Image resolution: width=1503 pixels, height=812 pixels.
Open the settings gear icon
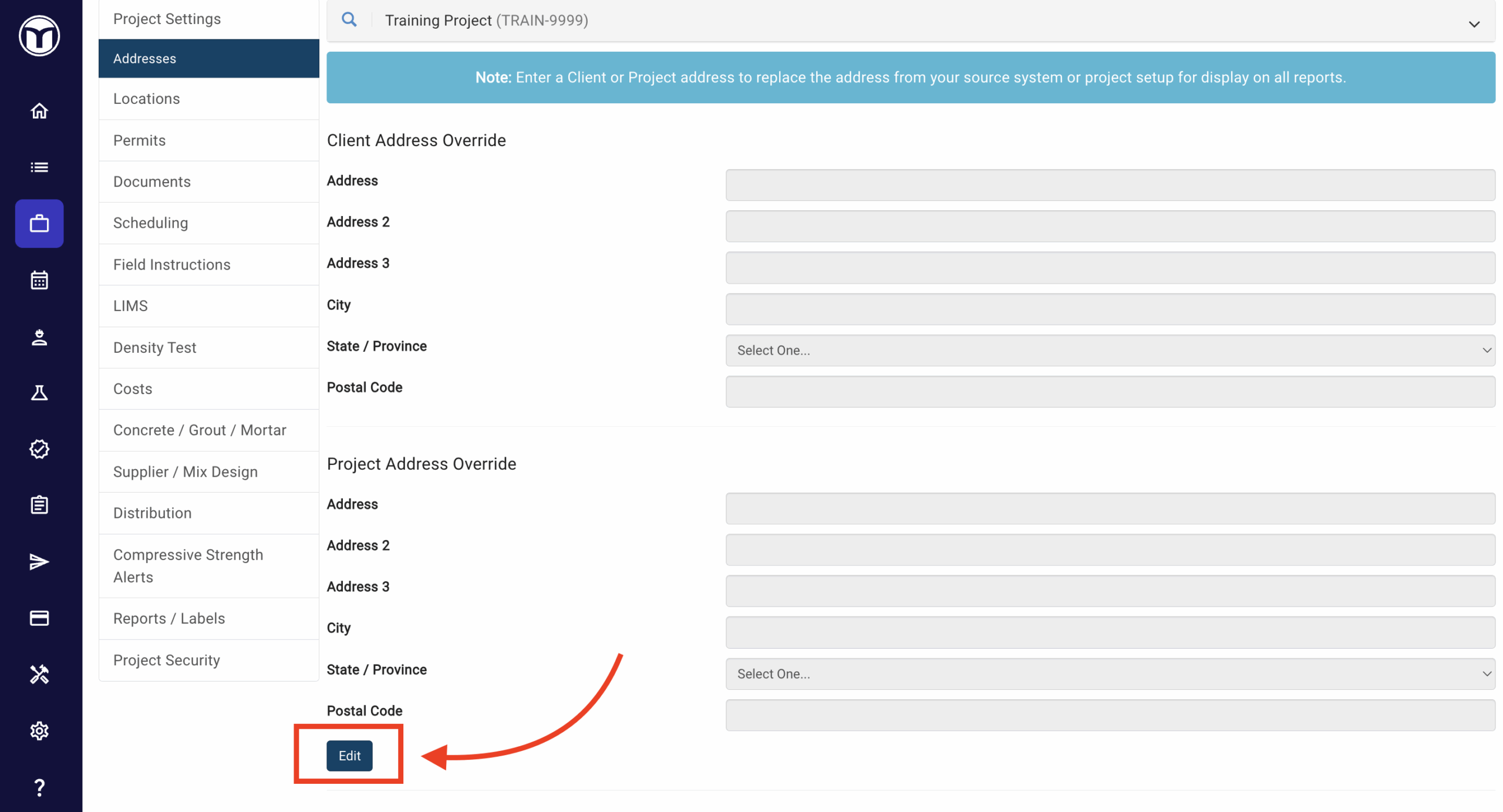coord(39,730)
